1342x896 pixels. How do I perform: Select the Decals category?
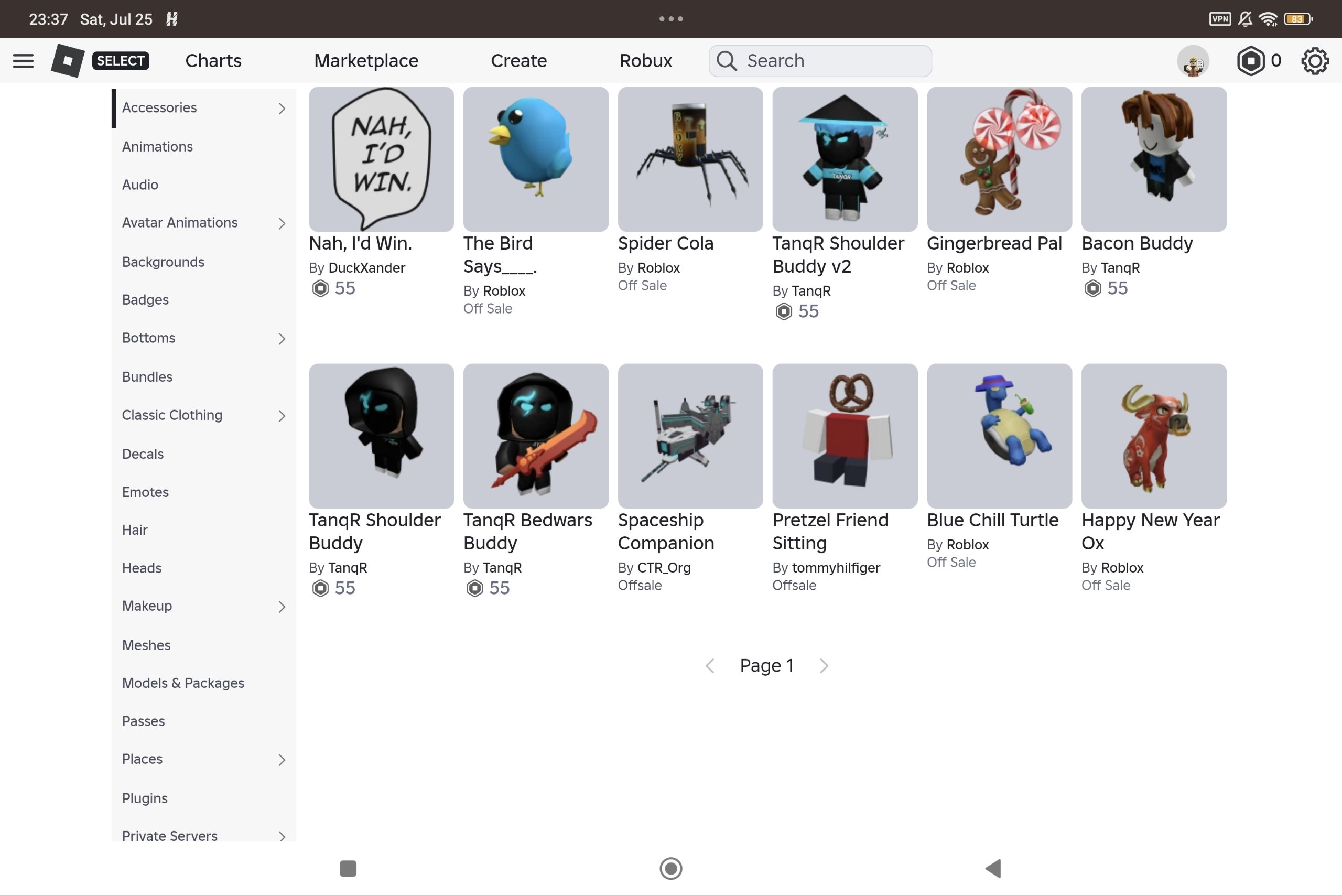[143, 454]
